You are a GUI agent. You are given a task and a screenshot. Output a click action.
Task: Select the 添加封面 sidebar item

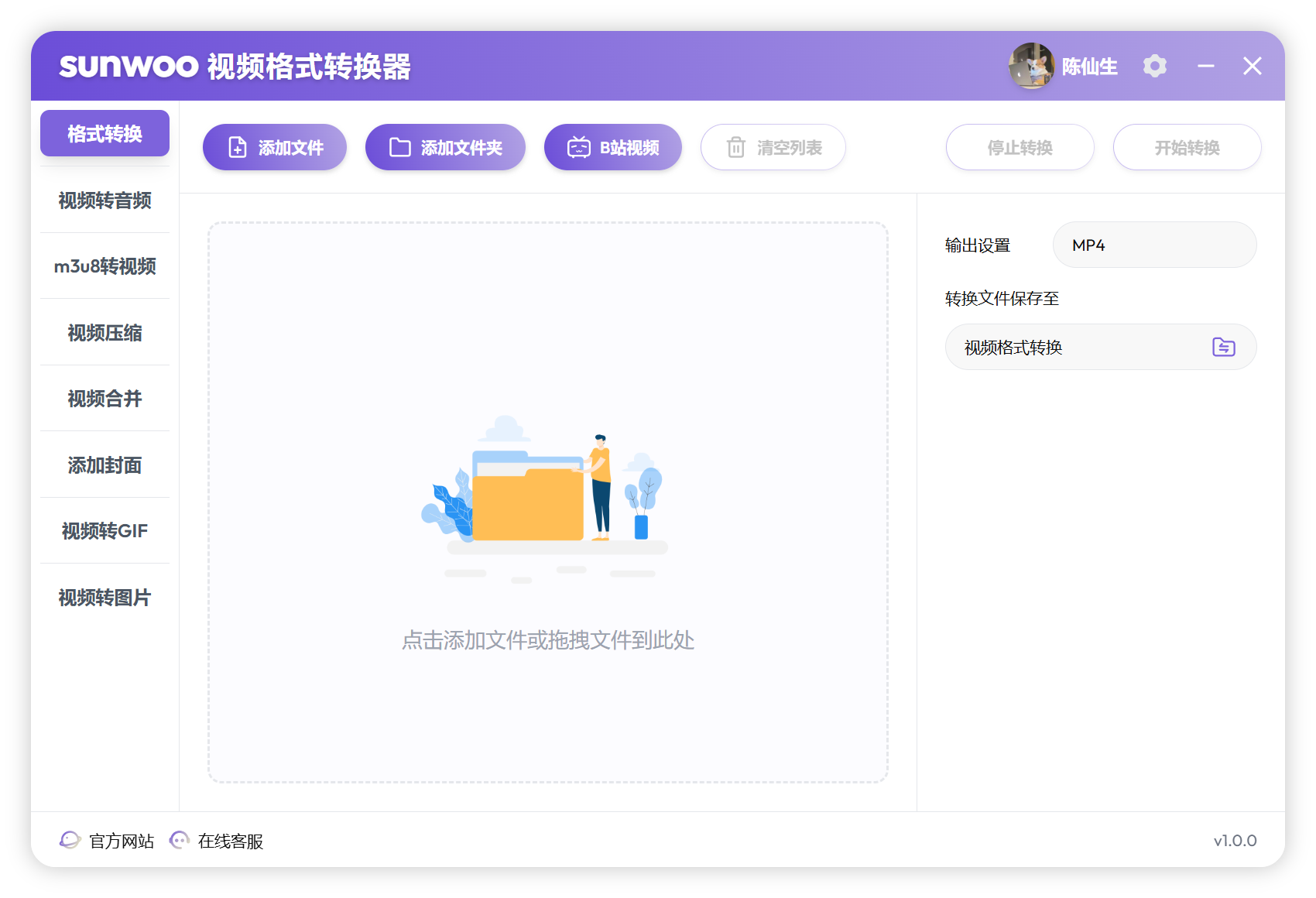point(105,464)
